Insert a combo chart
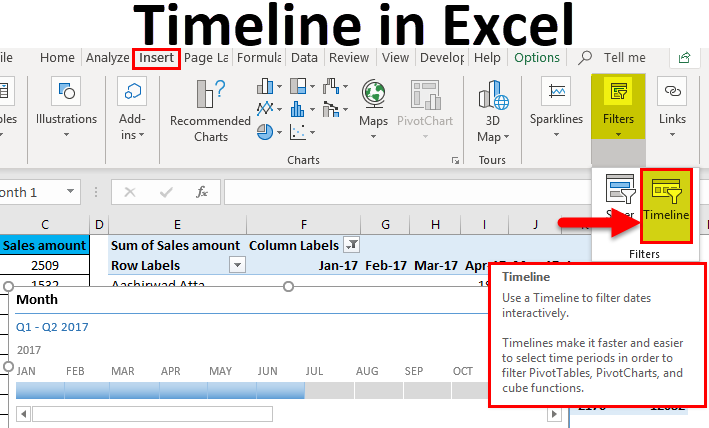This screenshot has width=709, height=428. [331, 109]
